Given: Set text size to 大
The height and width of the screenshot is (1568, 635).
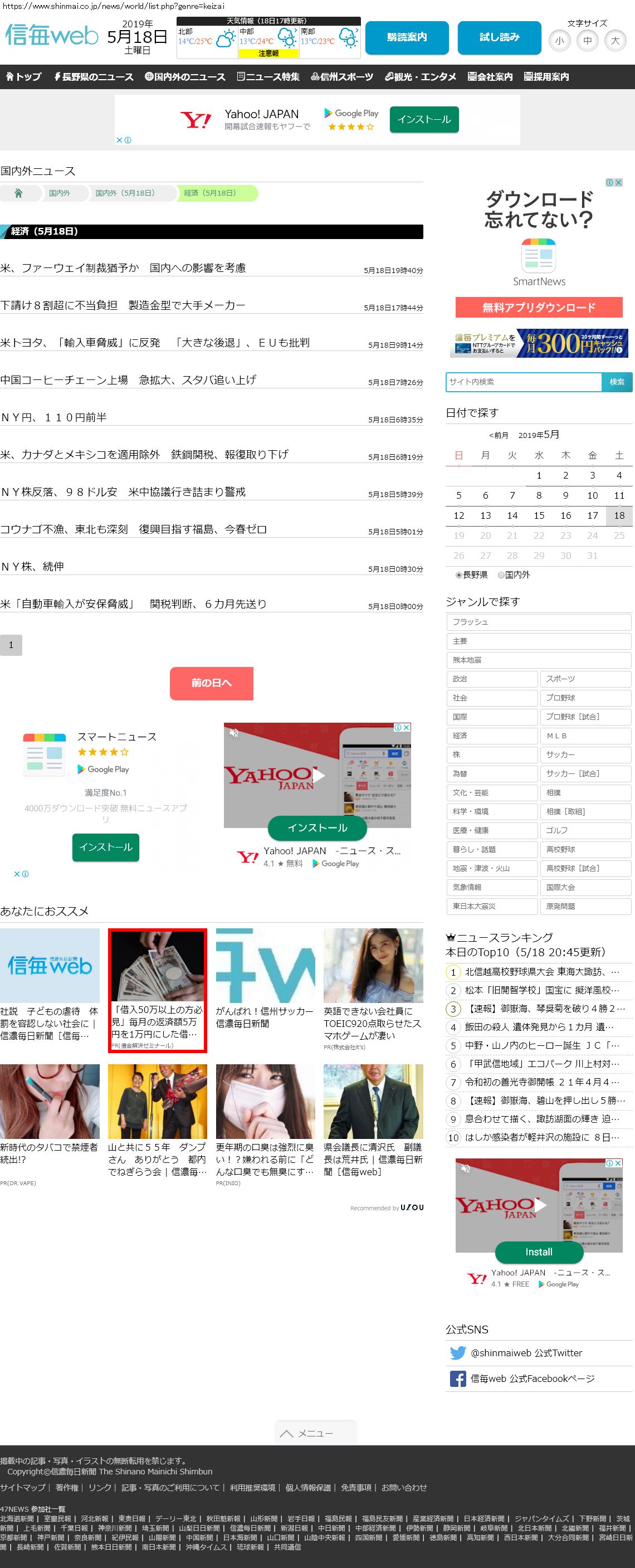Looking at the screenshot, I should pos(615,41).
